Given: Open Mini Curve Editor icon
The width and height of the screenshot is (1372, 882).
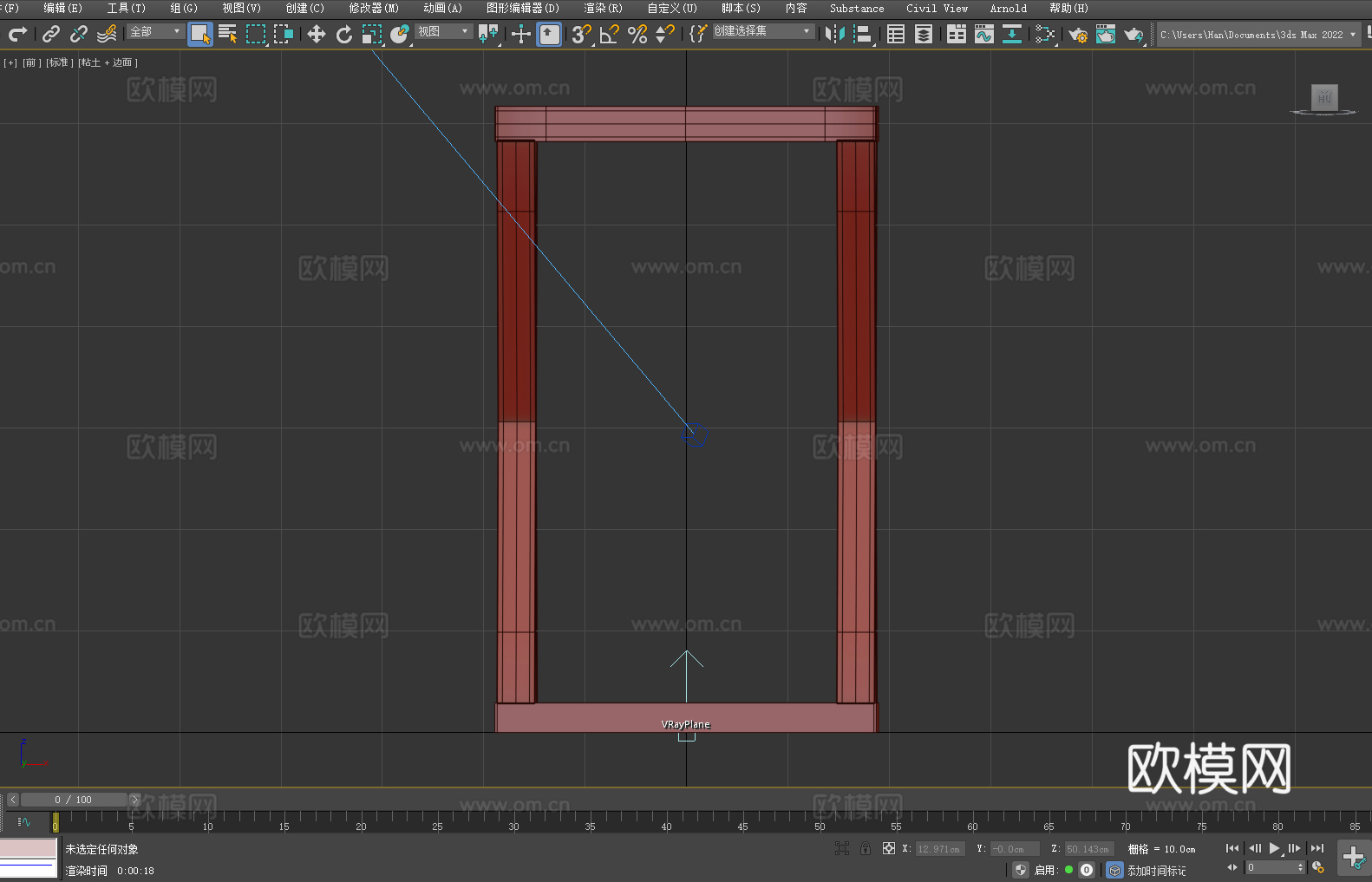Looking at the screenshot, I should (x=23, y=822).
